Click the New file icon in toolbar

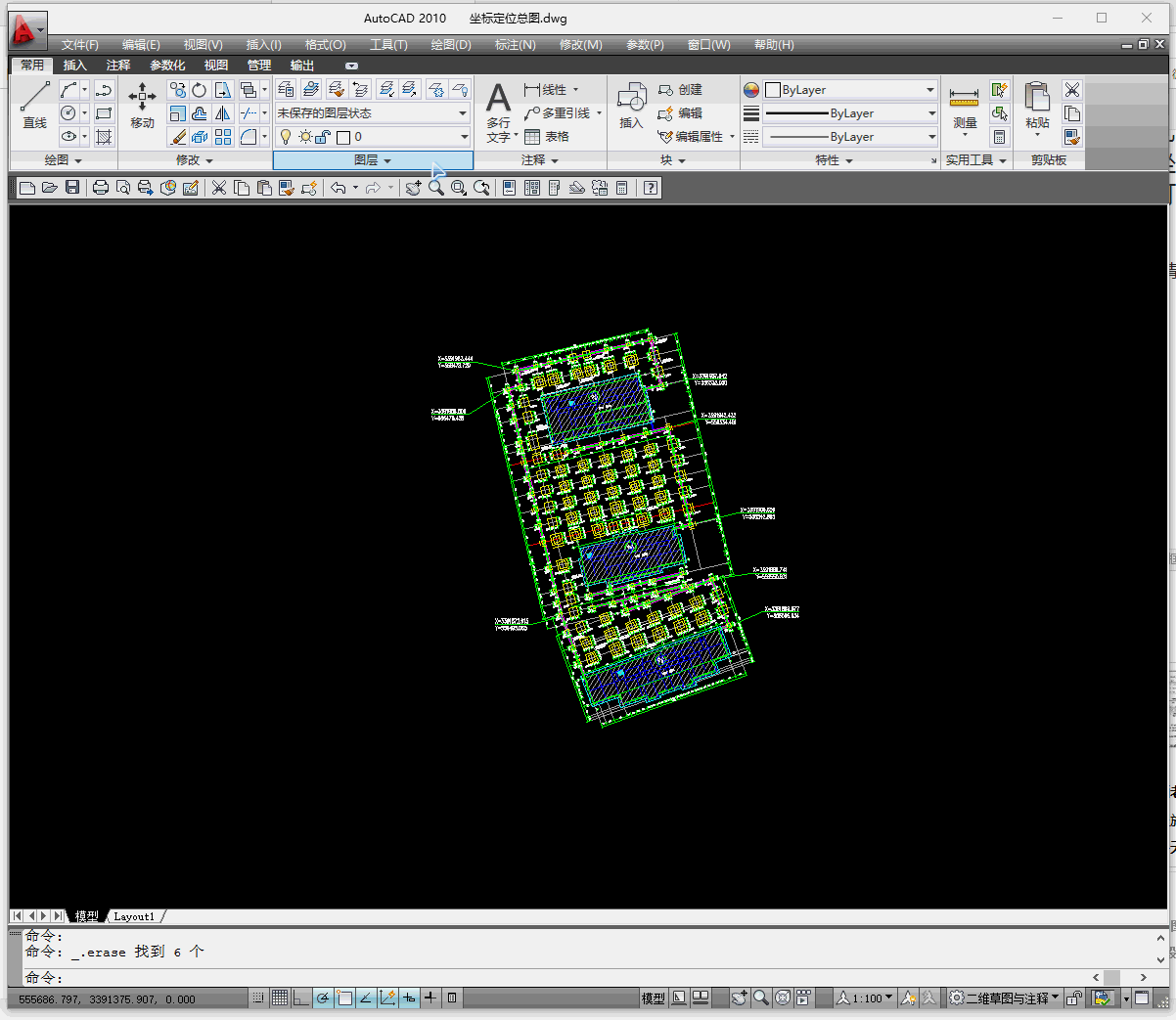(27, 188)
